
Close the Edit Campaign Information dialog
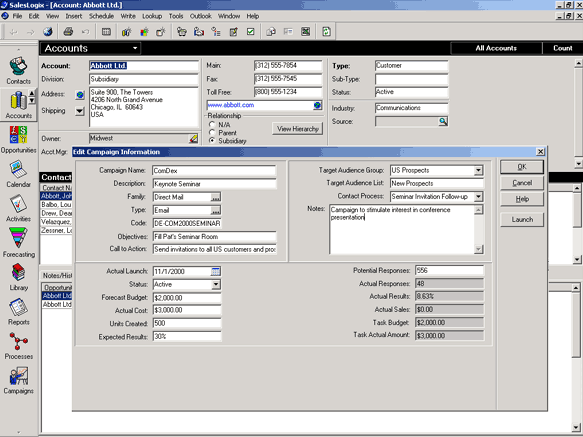point(541,152)
